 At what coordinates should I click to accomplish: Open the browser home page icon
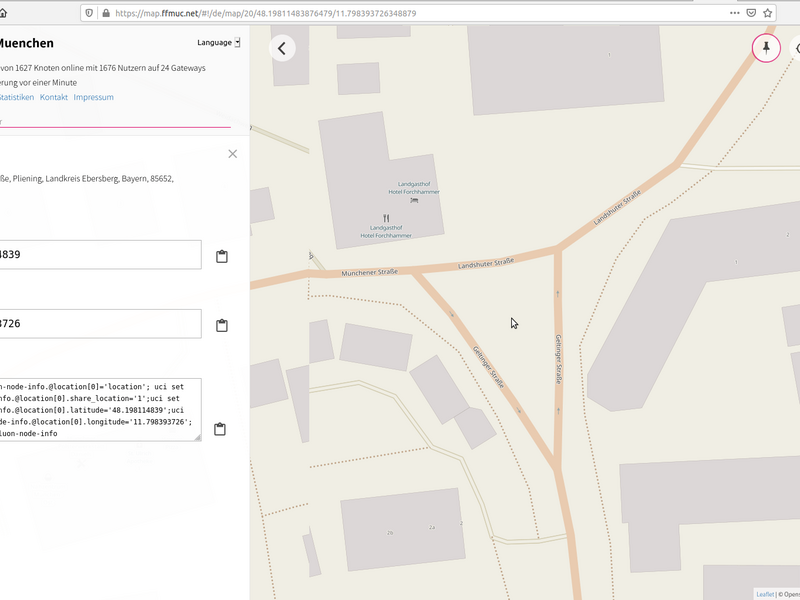(x=3, y=13)
